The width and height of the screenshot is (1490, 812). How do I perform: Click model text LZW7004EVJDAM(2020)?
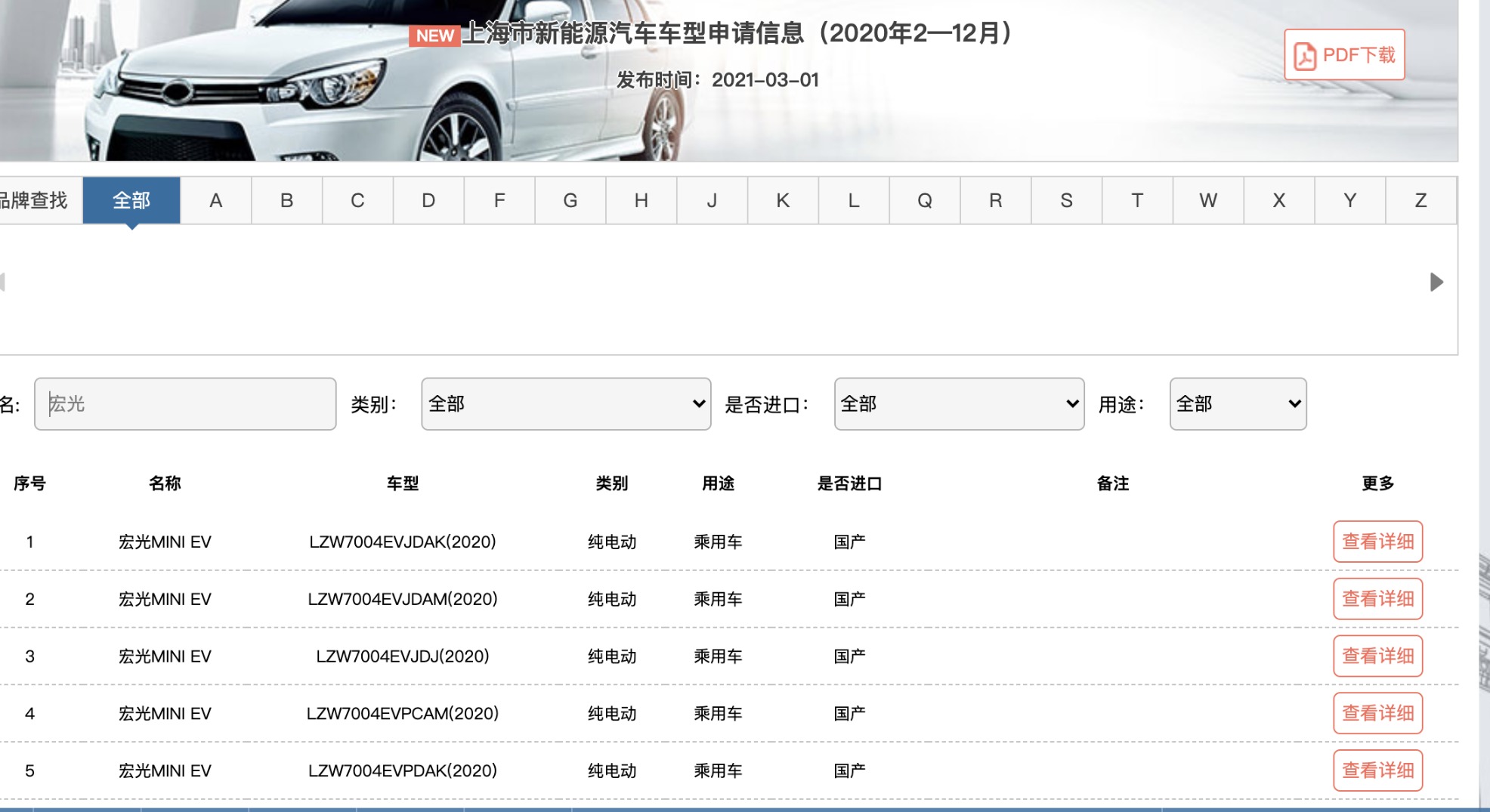(x=403, y=600)
